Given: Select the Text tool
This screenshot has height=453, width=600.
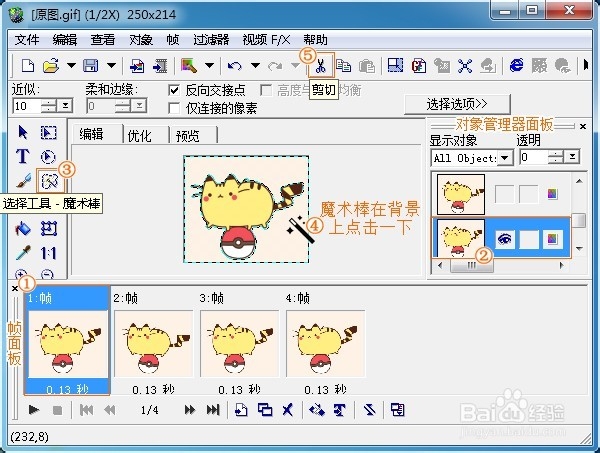Looking at the screenshot, I should (23, 156).
